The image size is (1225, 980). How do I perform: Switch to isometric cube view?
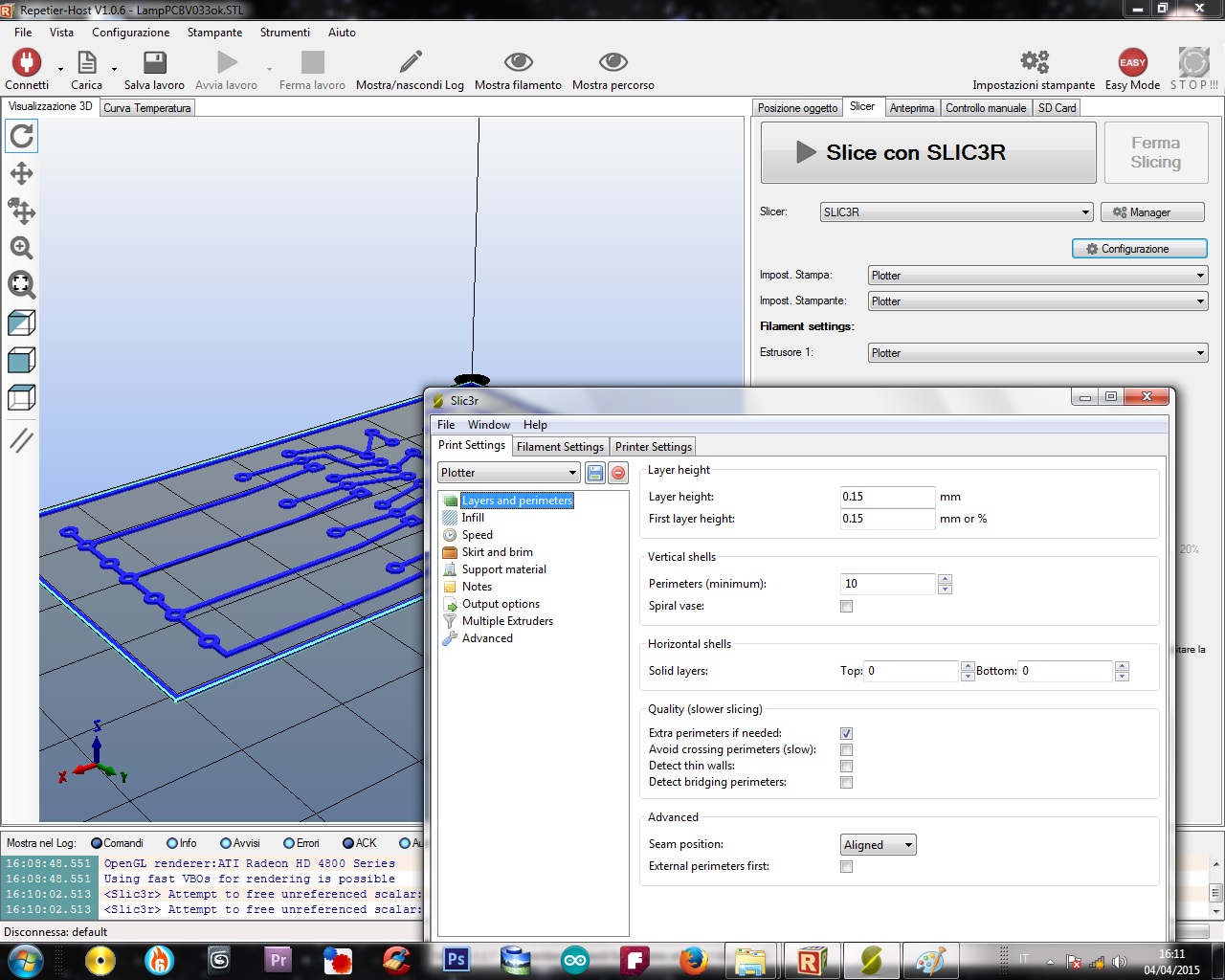tap(21, 323)
